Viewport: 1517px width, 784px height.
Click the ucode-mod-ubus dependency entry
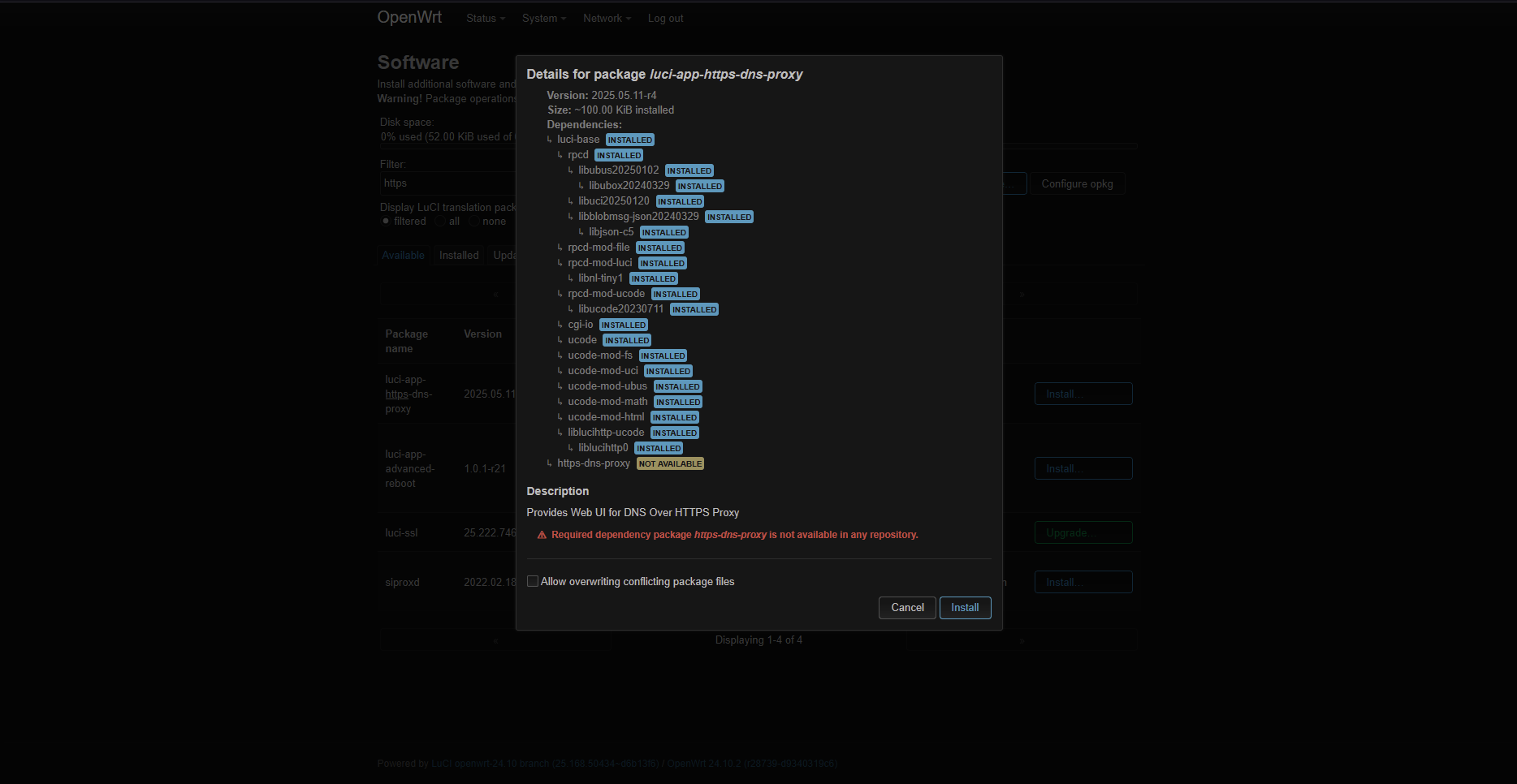(607, 386)
